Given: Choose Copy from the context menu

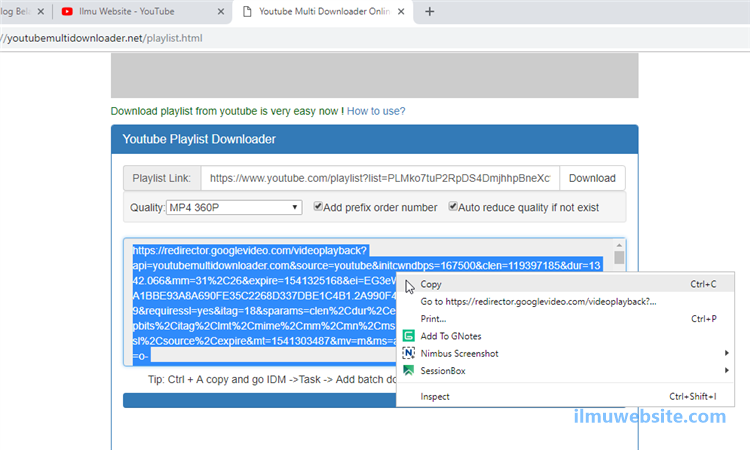Looking at the screenshot, I should (x=565, y=284).
